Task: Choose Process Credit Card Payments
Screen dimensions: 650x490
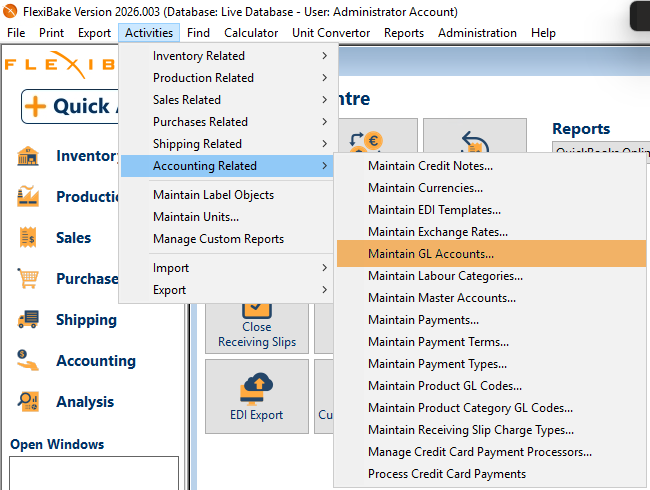Action: tap(491, 473)
